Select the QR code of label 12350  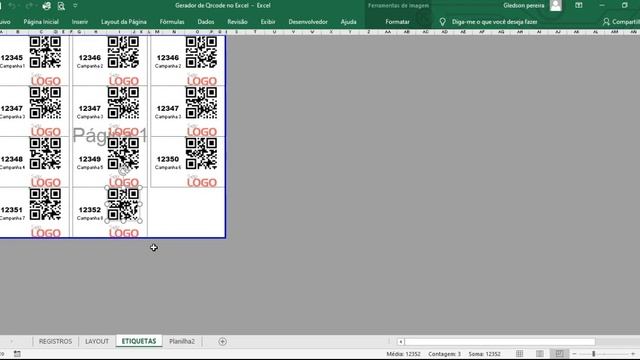(x=201, y=153)
